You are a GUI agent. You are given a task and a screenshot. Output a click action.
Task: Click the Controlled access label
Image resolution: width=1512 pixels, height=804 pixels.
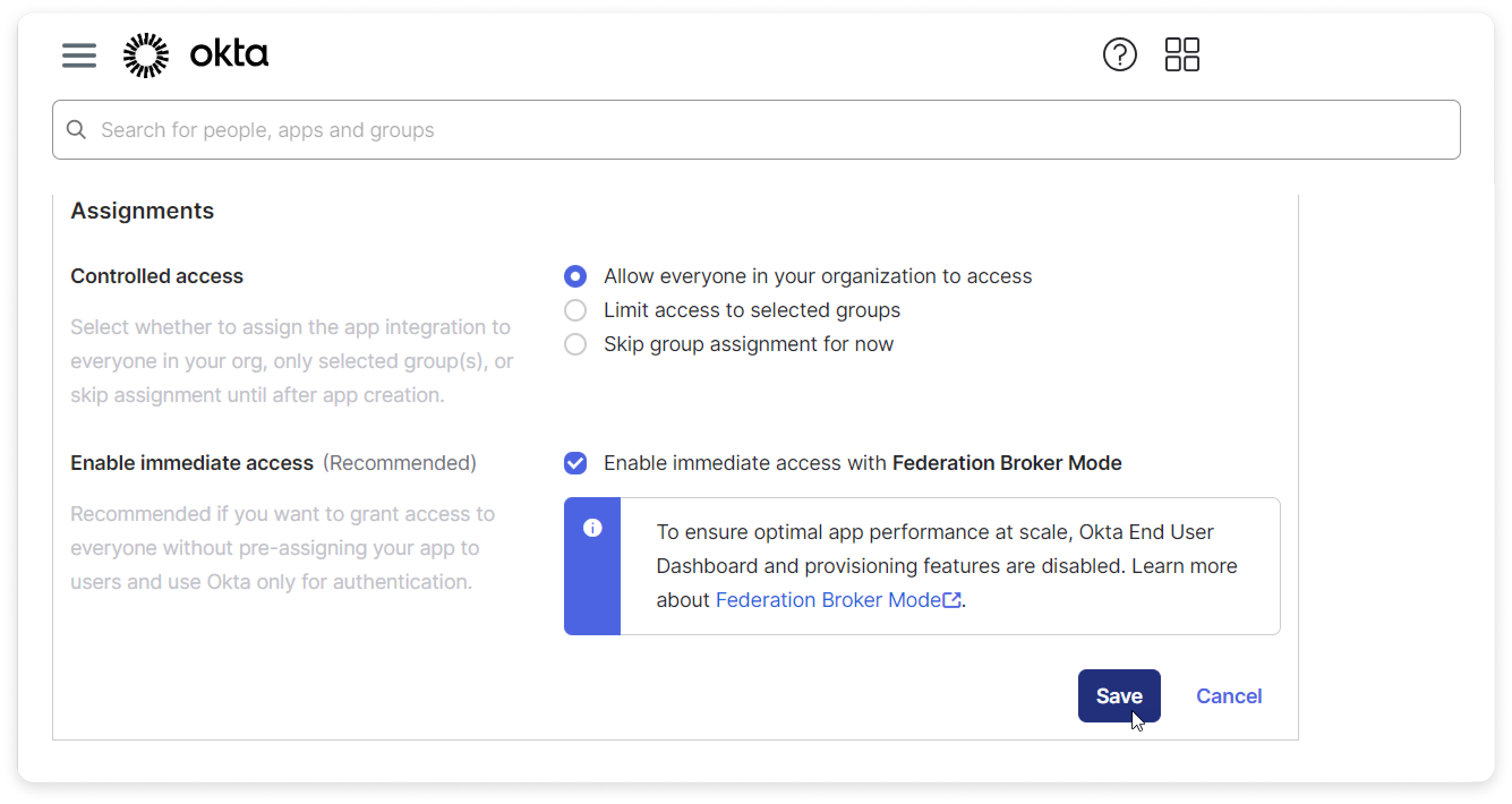click(157, 276)
